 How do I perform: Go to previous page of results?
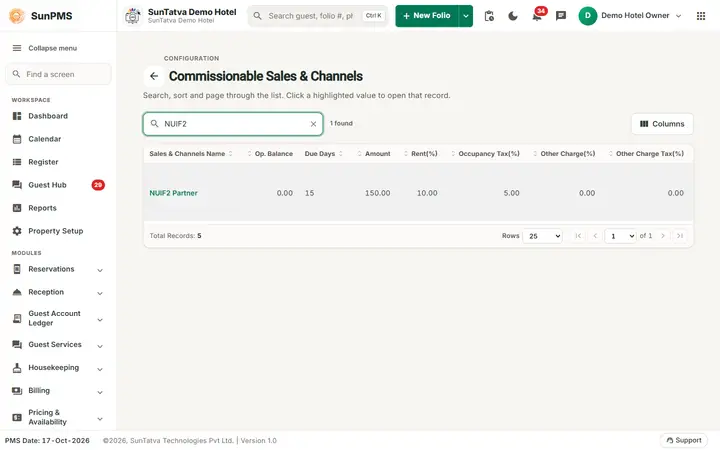595,236
